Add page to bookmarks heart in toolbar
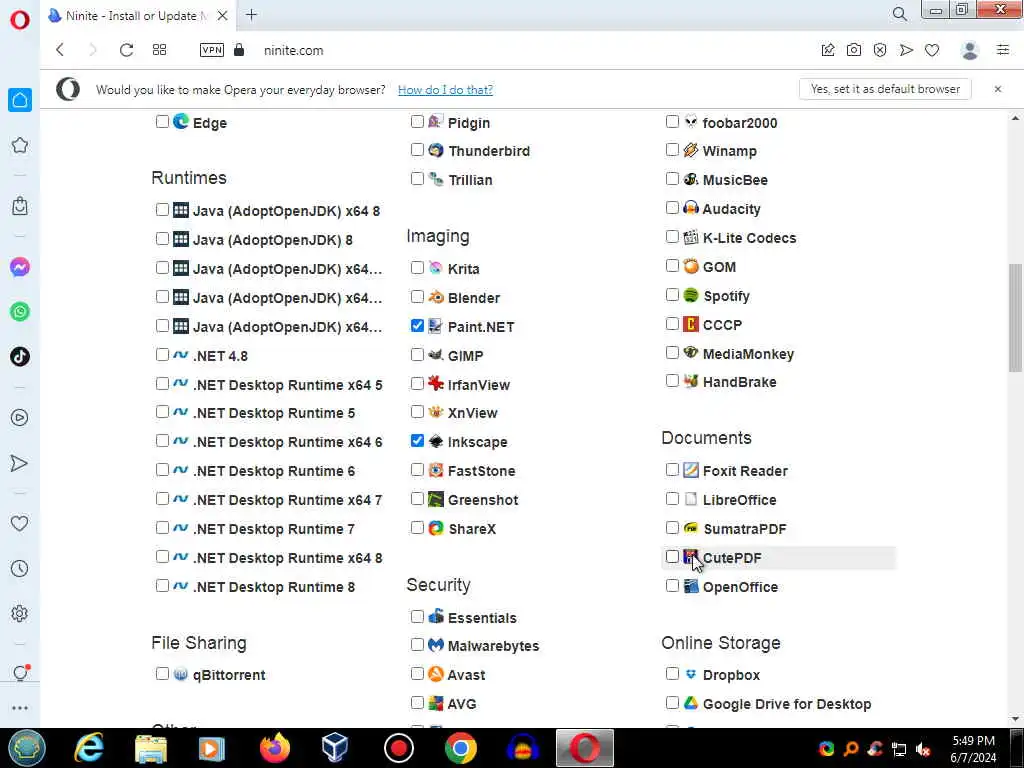Image resolution: width=1024 pixels, height=768 pixels. 932,50
